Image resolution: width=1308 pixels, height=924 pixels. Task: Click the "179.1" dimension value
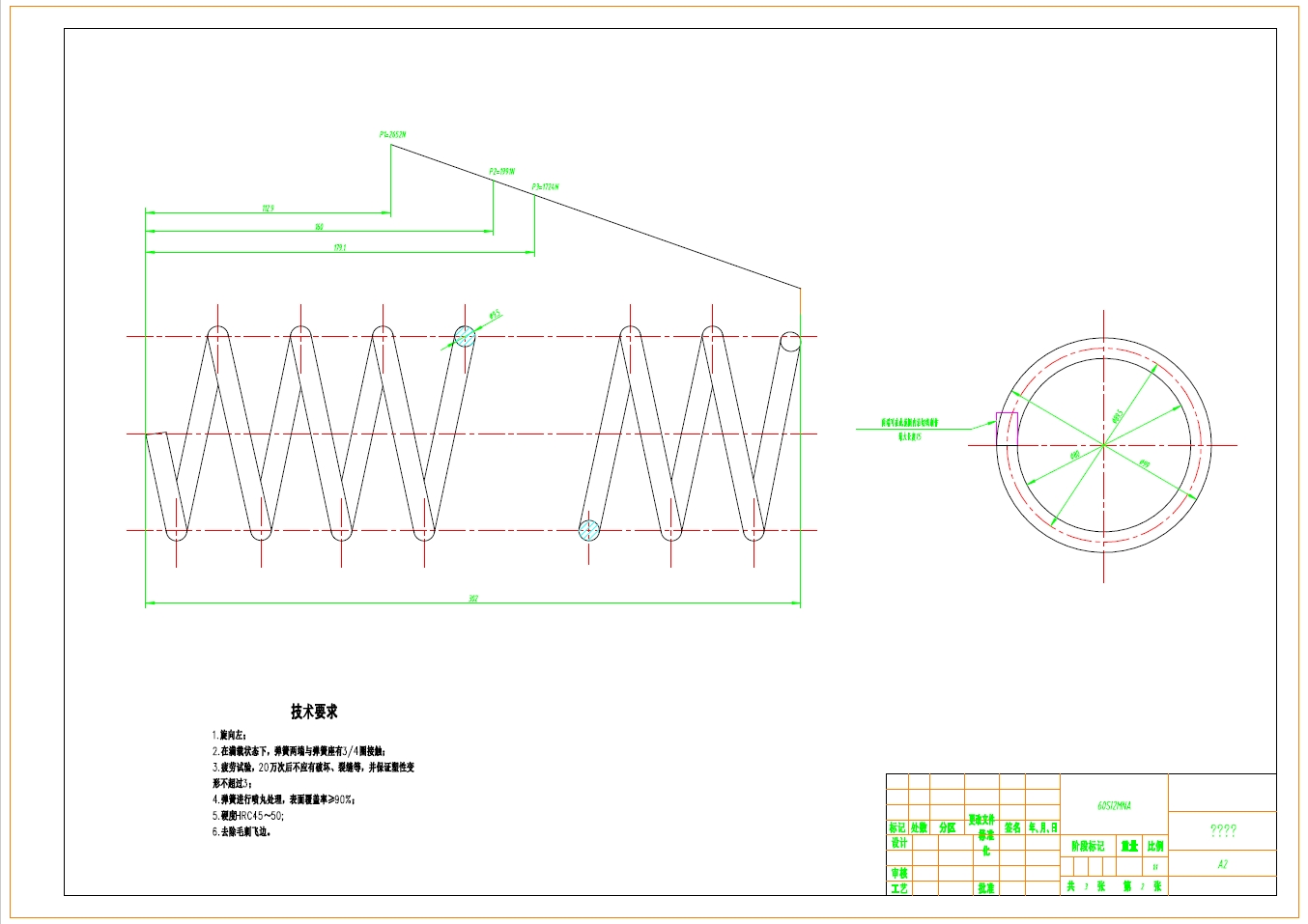[x=340, y=248]
